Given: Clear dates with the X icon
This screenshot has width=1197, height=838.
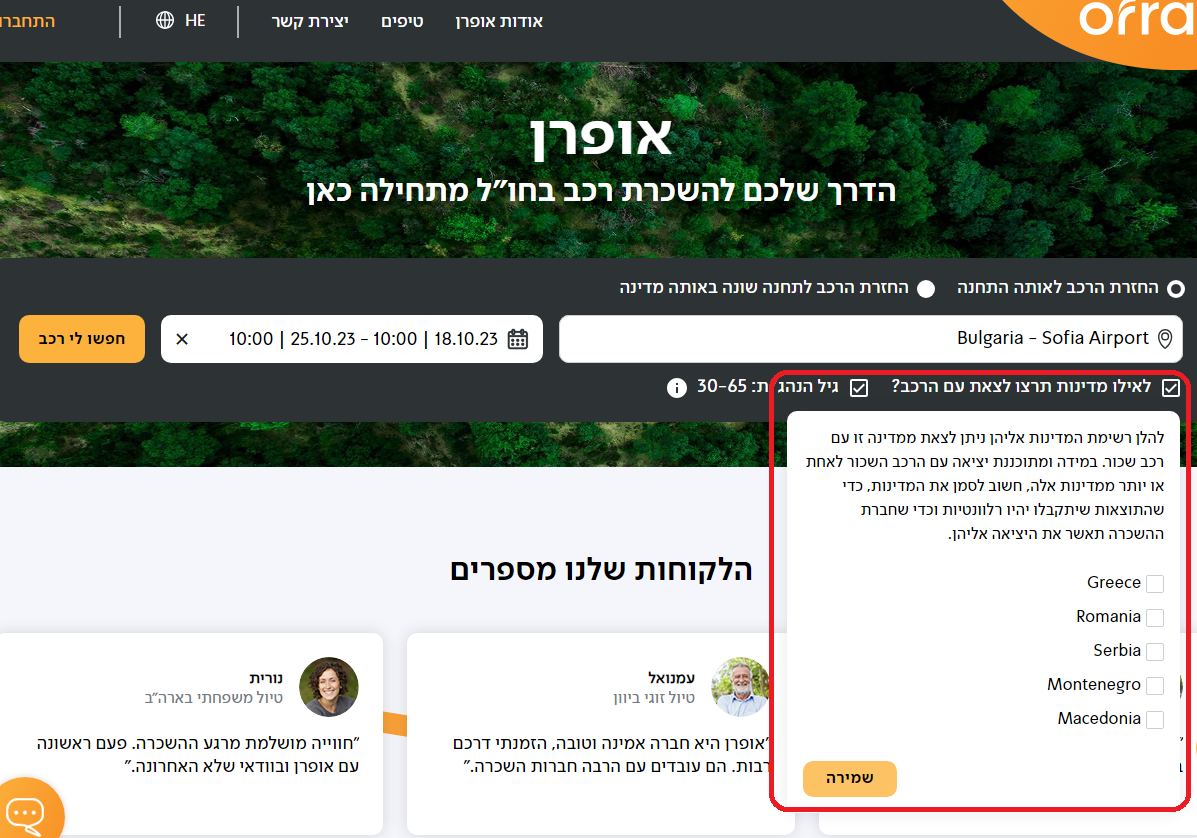Looking at the screenshot, I should pos(182,339).
